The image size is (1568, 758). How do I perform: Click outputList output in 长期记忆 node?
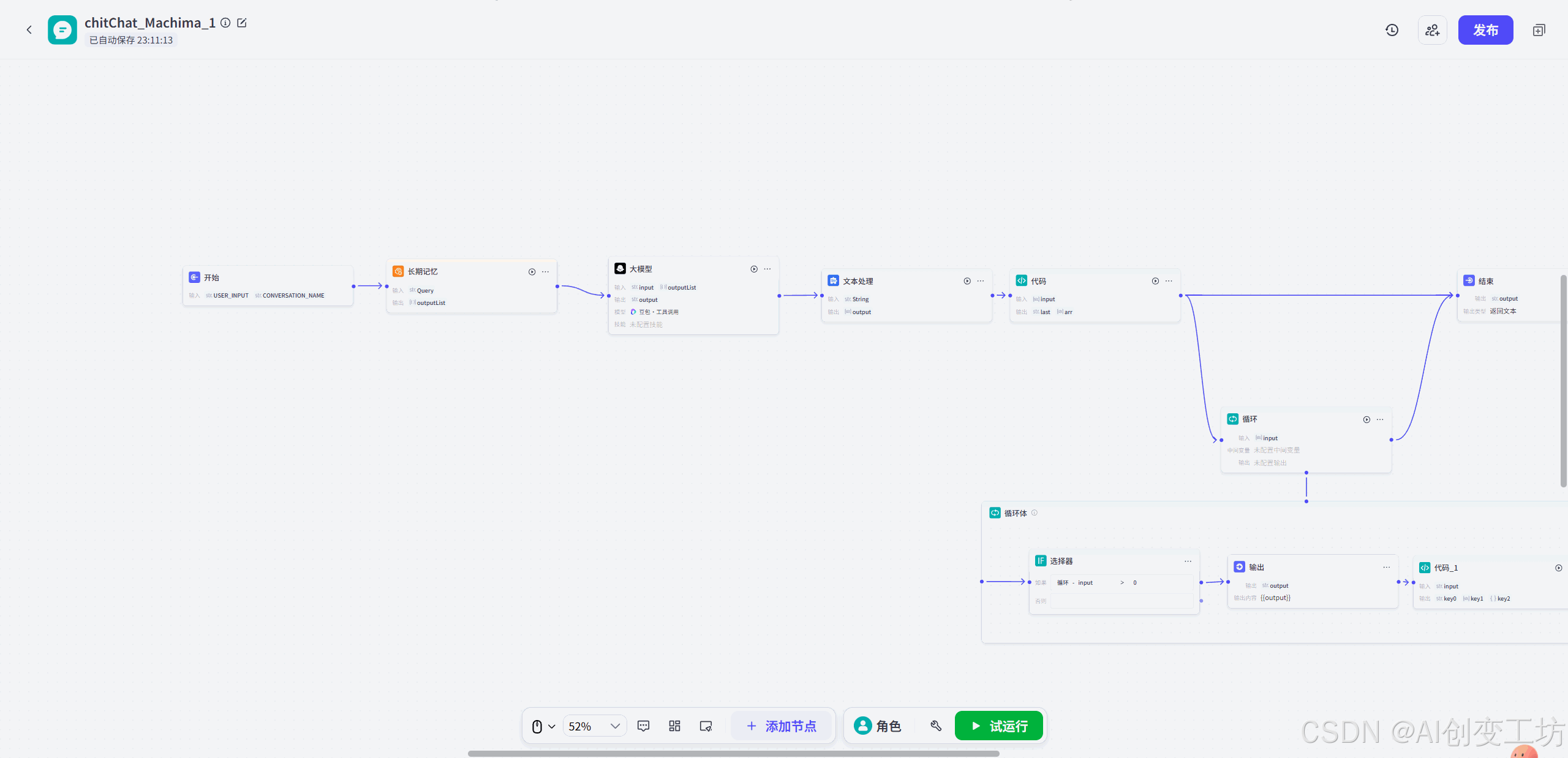point(431,303)
